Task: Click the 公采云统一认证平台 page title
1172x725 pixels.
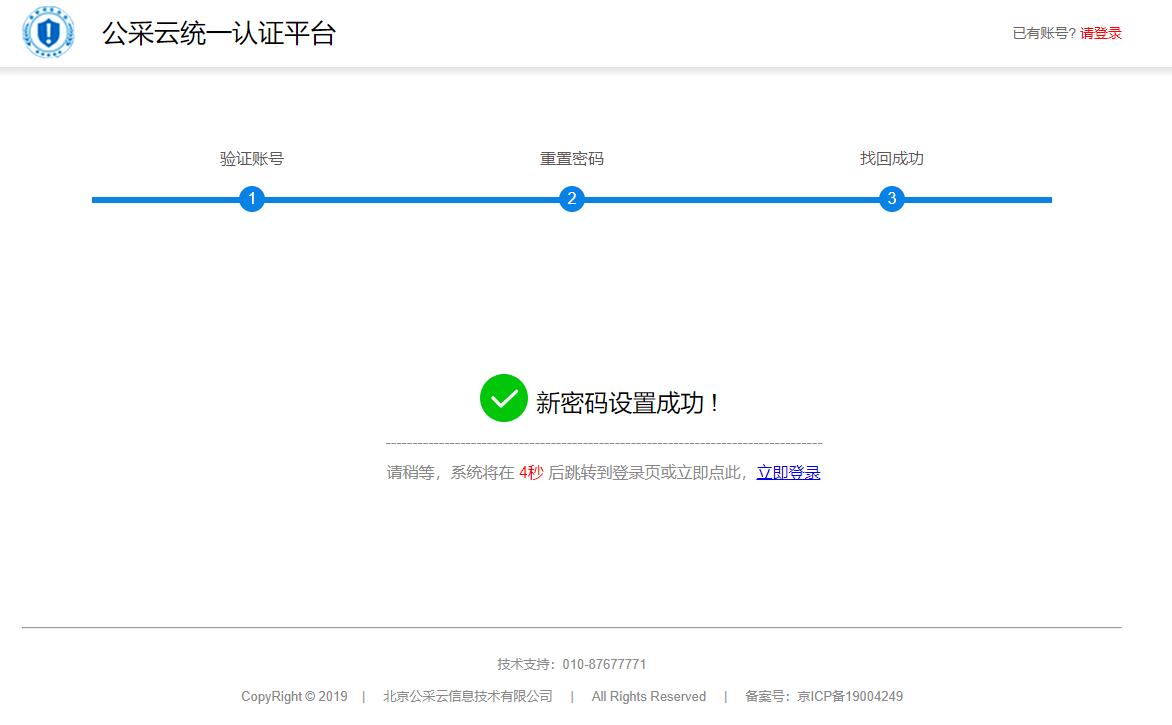Action: tap(218, 33)
